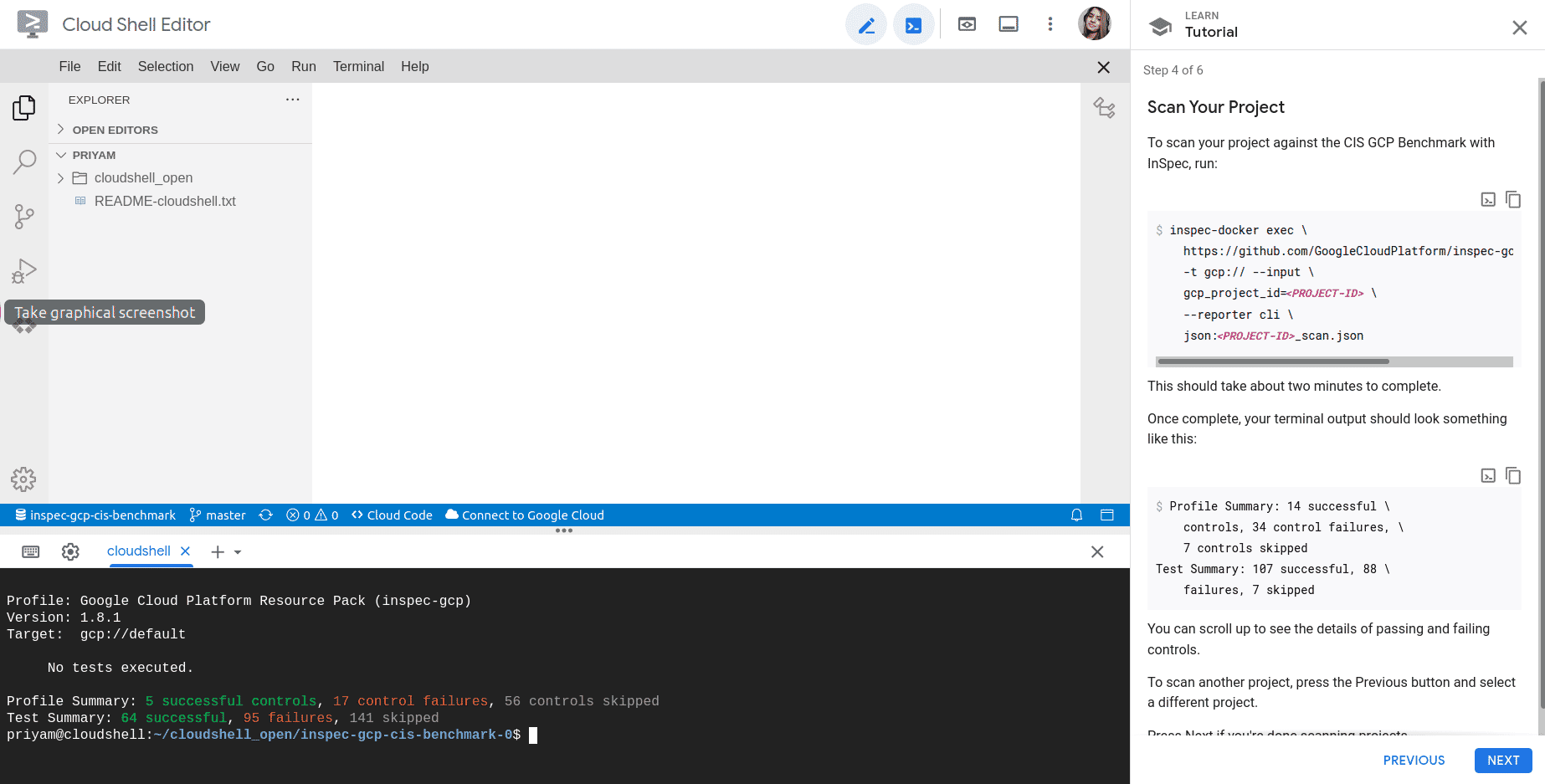Image resolution: width=1545 pixels, height=784 pixels.
Task: Open the File menu
Action: (69, 67)
